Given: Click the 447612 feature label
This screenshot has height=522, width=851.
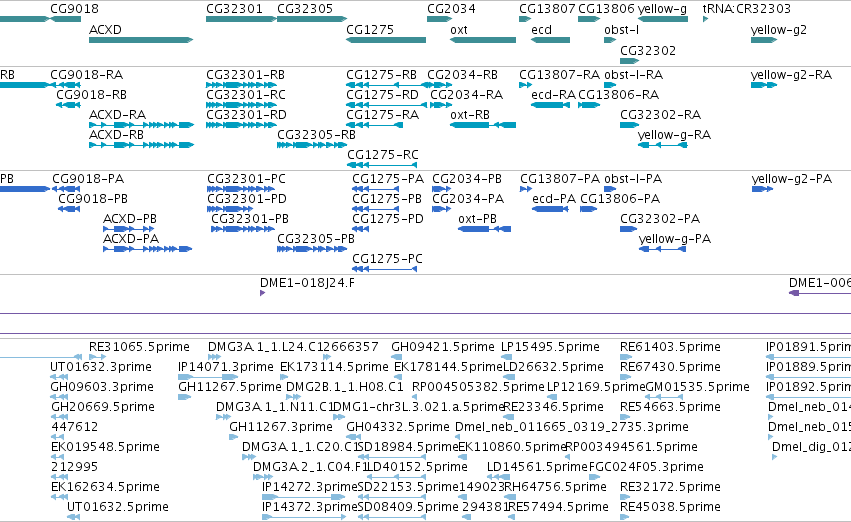Looking at the screenshot, I should coord(75,427).
